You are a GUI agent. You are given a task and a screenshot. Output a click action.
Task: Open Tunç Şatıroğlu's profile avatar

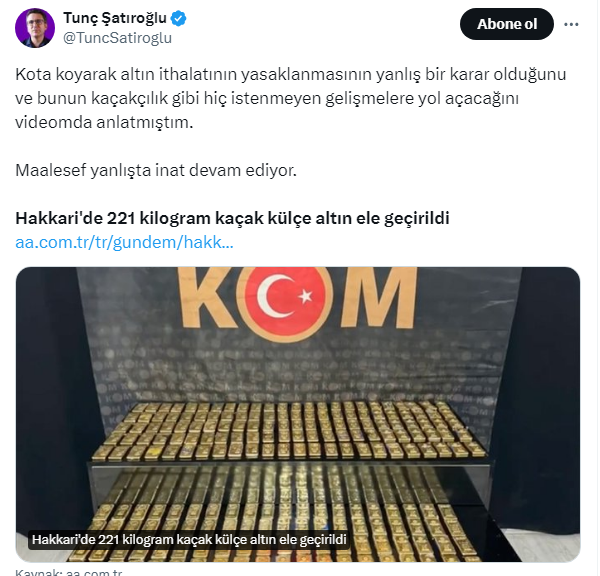click(35, 28)
